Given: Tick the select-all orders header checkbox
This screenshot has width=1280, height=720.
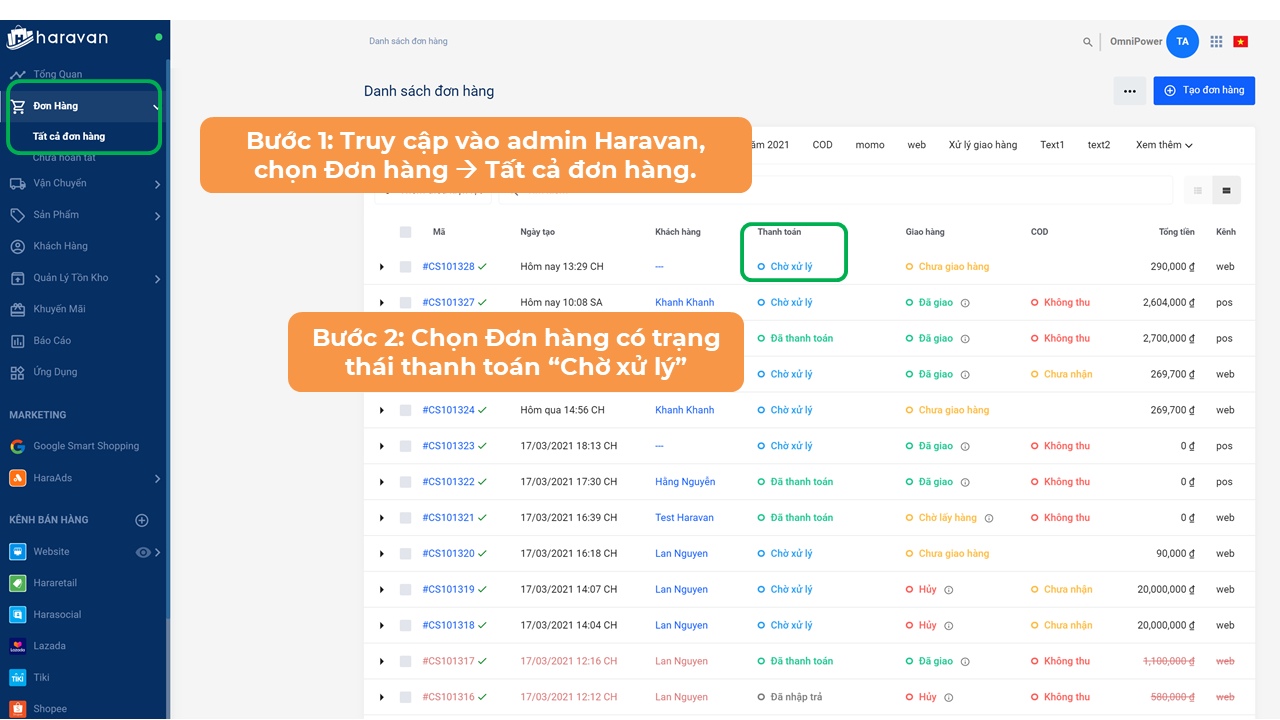Looking at the screenshot, I should point(405,232).
